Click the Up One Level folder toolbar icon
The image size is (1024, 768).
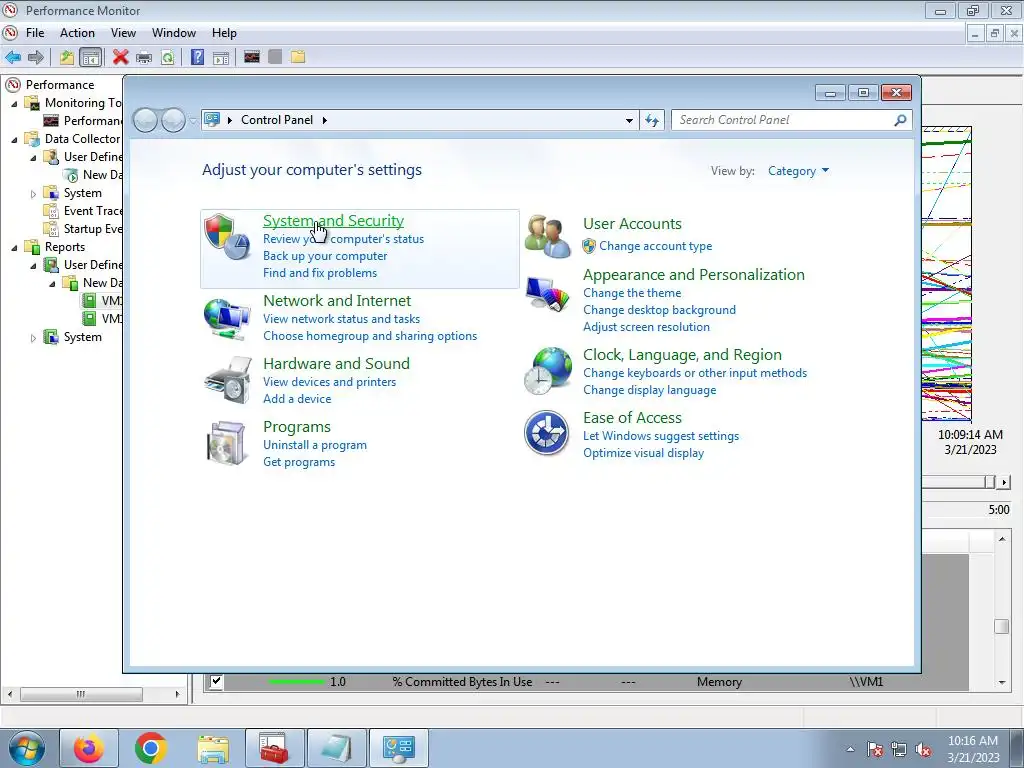coord(67,57)
